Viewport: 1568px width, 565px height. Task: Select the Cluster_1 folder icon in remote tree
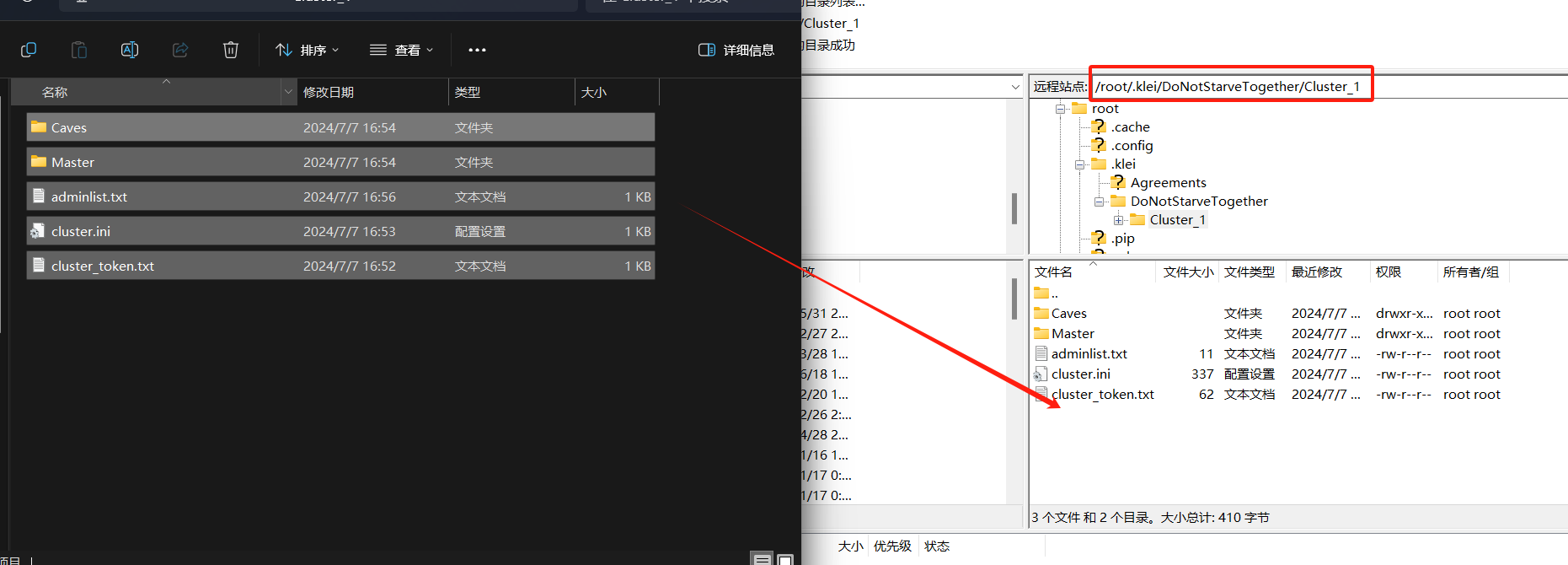(x=1137, y=219)
